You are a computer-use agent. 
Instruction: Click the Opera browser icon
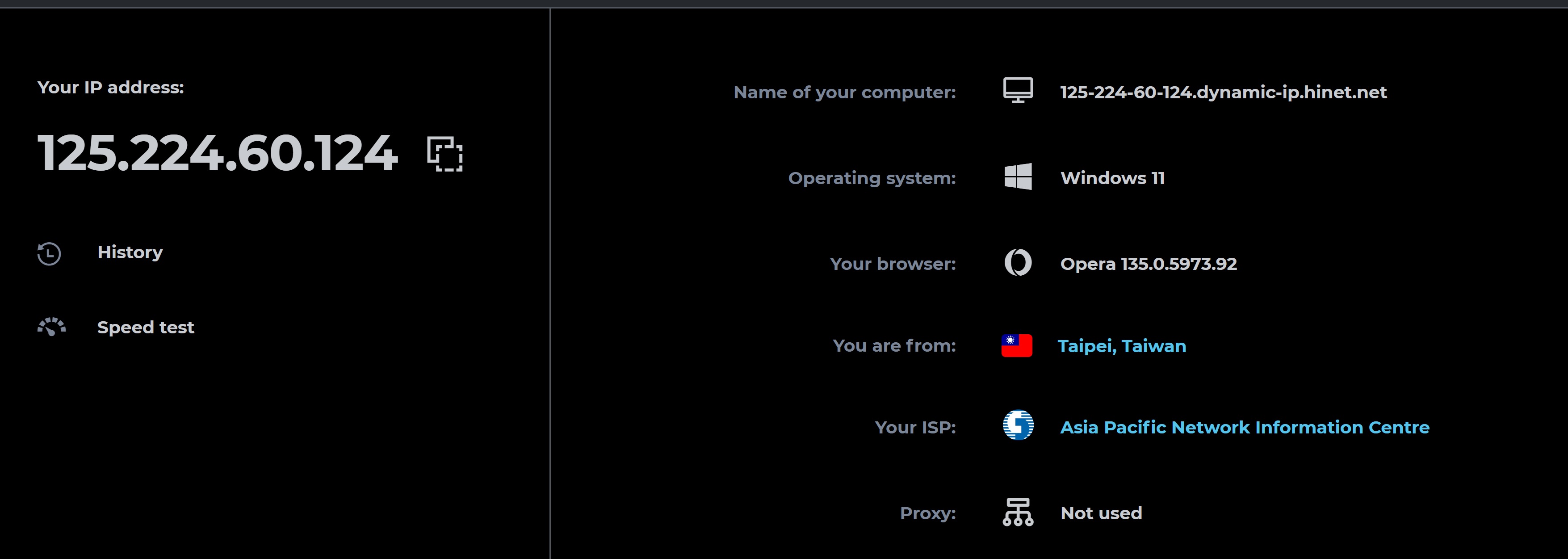click(1018, 262)
